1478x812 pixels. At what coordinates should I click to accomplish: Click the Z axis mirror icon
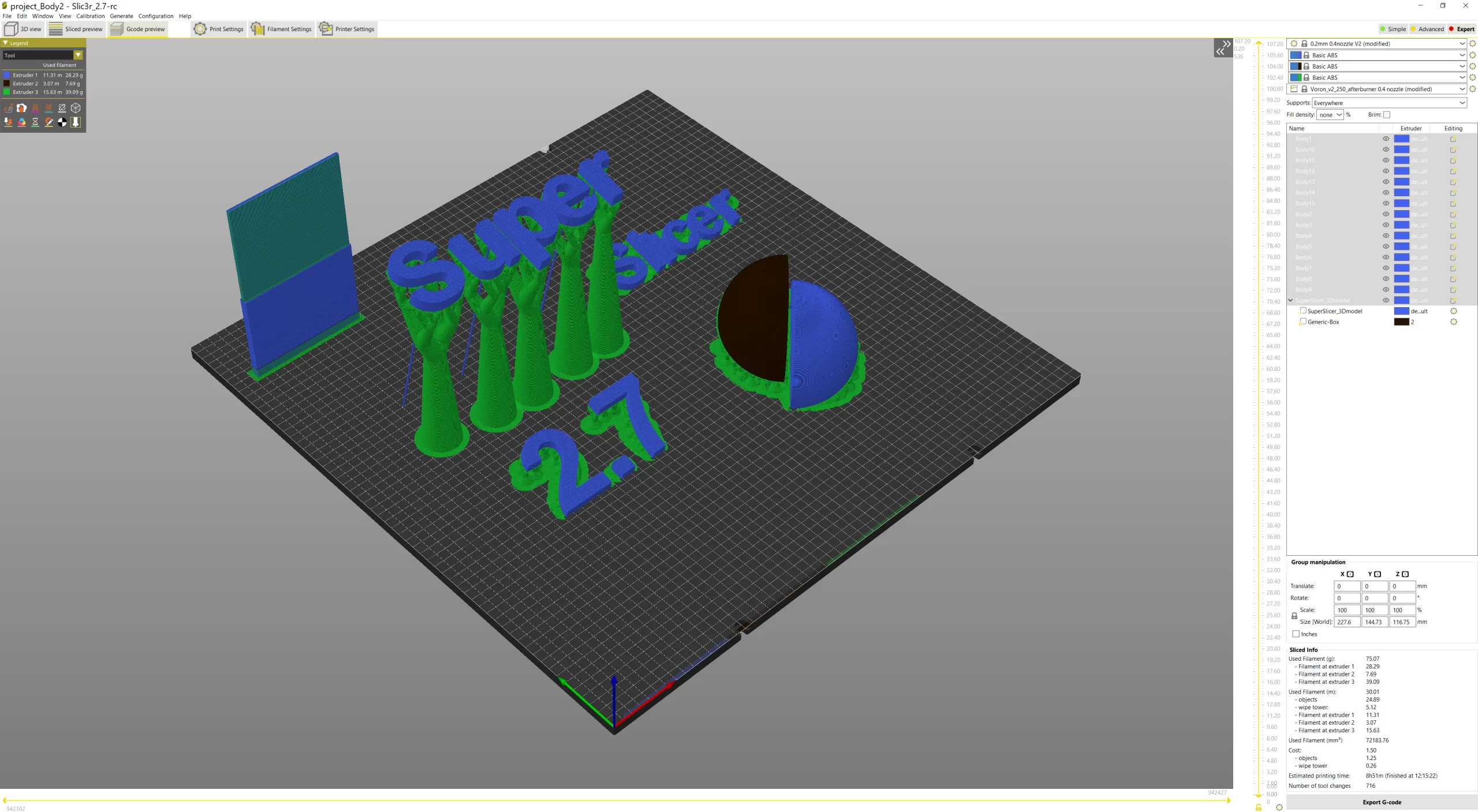pos(1405,574)
